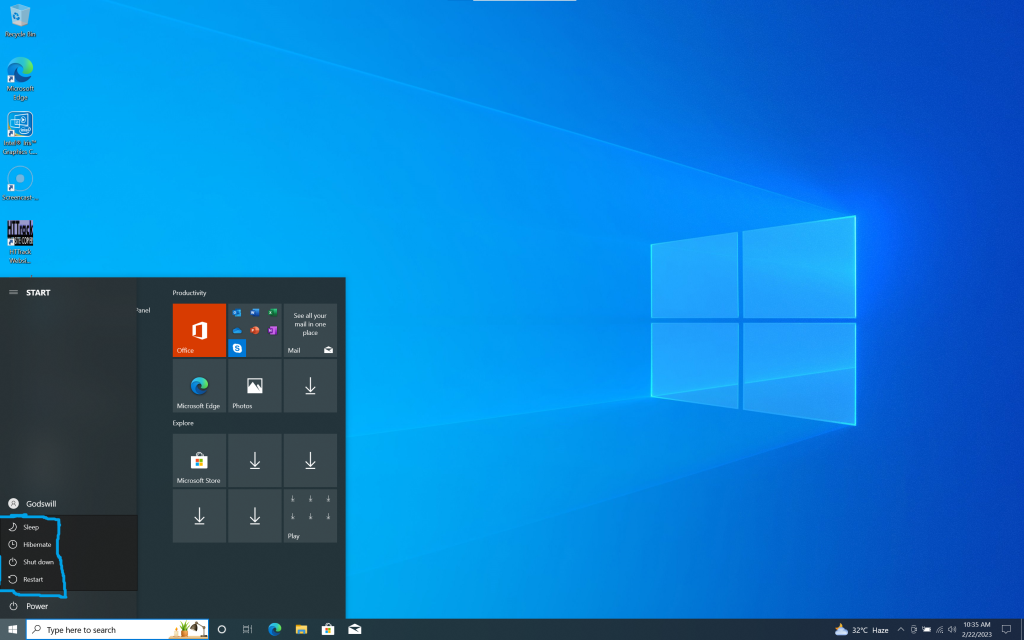Launch Skype from the Office apps tile

[x=237, y=348]
